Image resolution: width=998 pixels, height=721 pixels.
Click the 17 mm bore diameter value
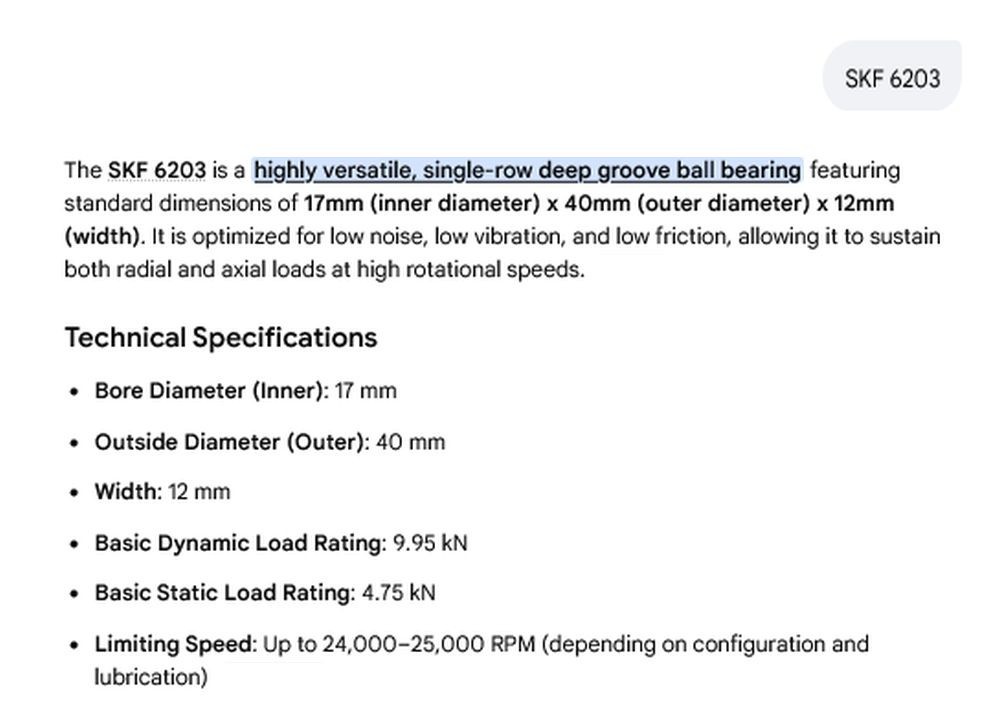click(x=365, y=390)
